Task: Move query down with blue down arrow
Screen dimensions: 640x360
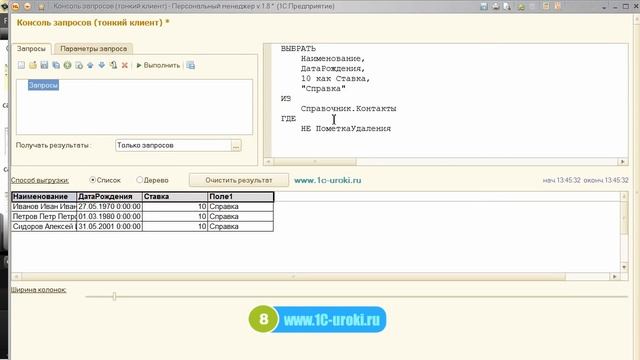Action: point(102,65)
